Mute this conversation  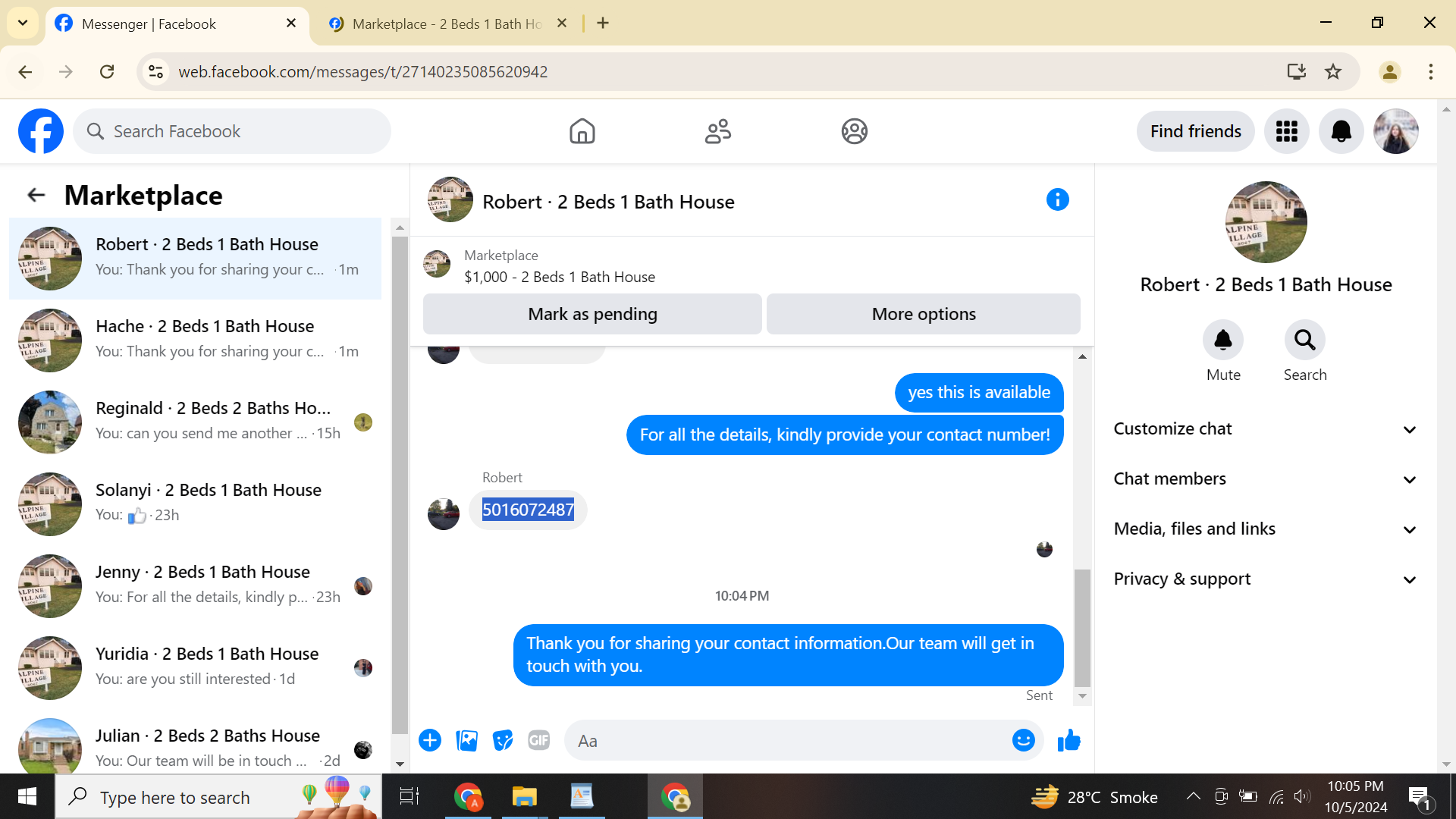1222,340
